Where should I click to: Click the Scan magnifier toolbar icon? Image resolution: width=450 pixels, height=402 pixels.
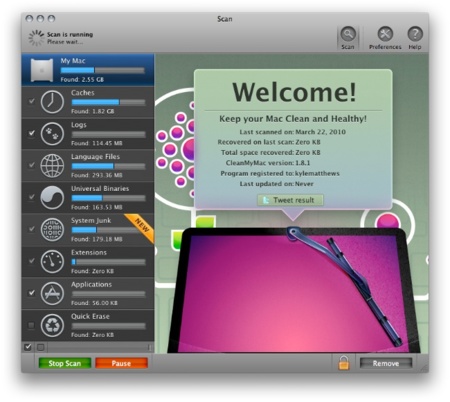(348, 34)
